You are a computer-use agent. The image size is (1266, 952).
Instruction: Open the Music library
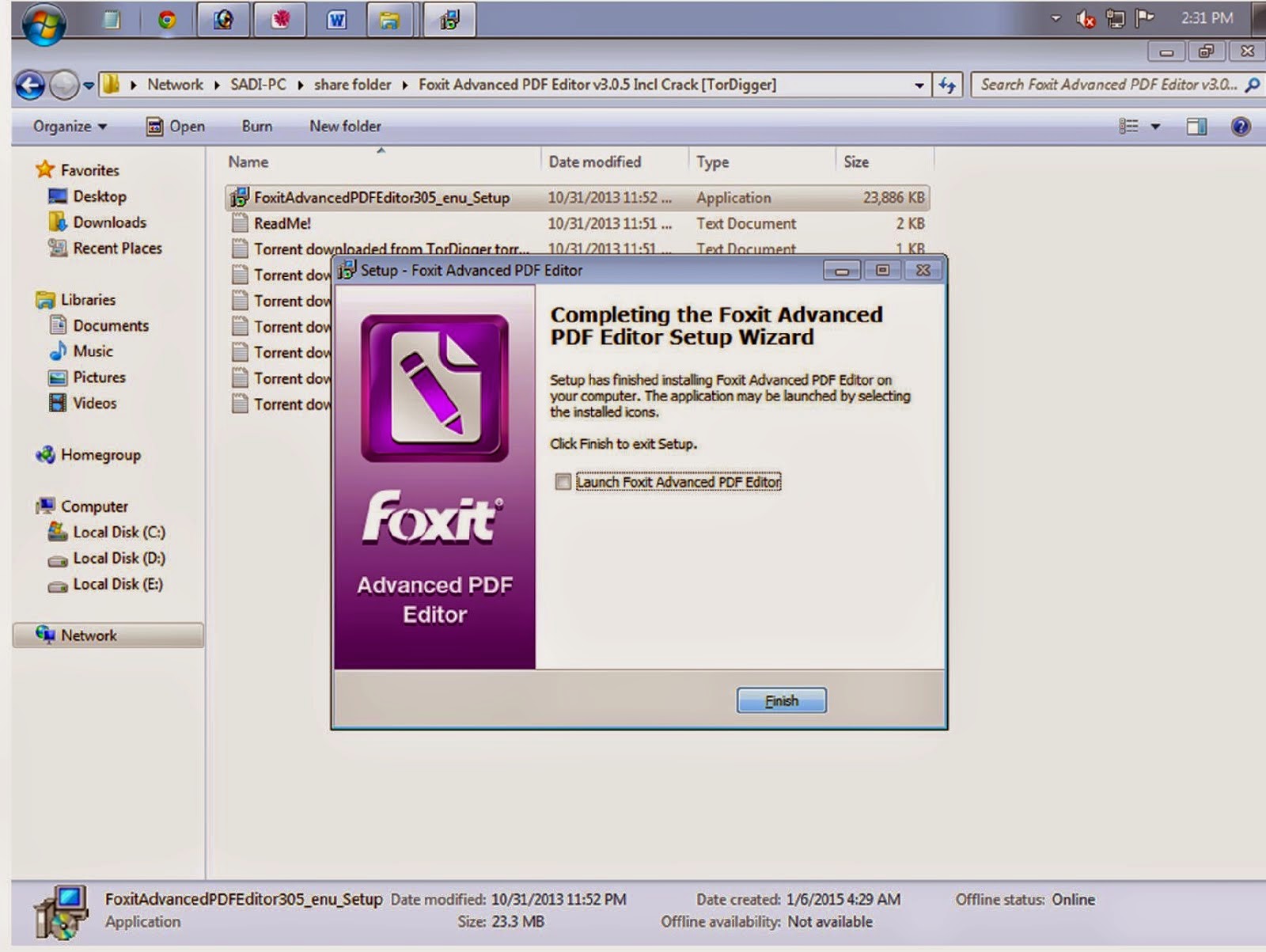tap(93, 351)
